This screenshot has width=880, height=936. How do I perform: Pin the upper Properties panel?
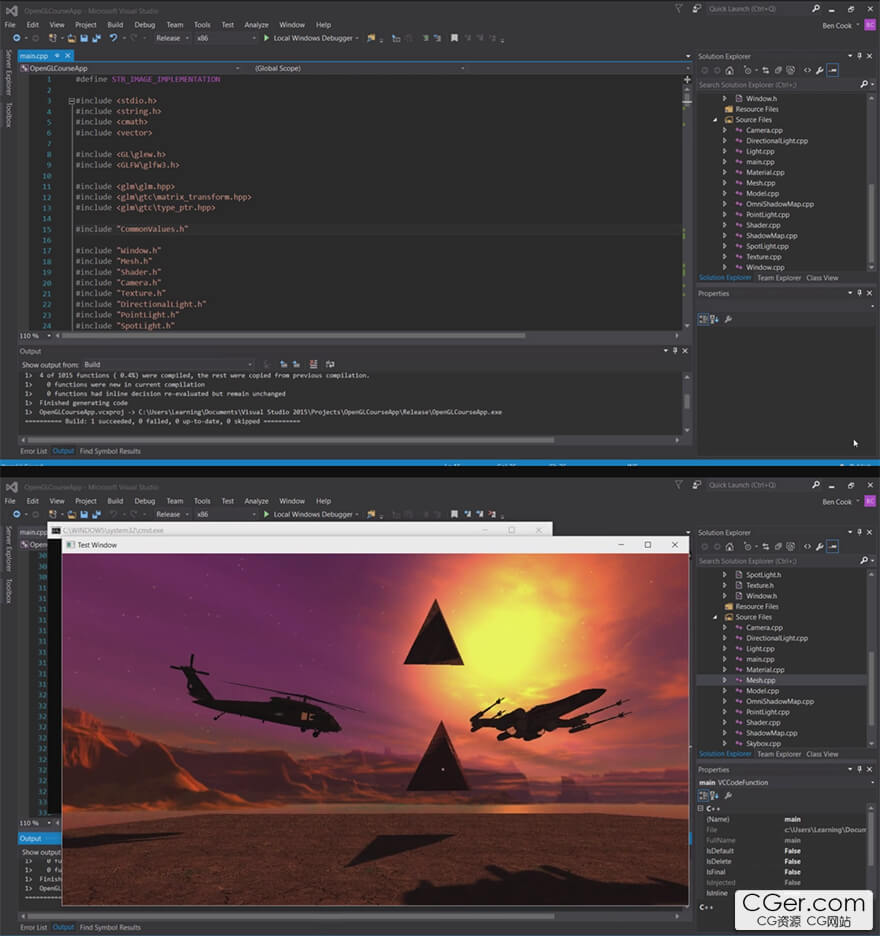tap(860, 293)
